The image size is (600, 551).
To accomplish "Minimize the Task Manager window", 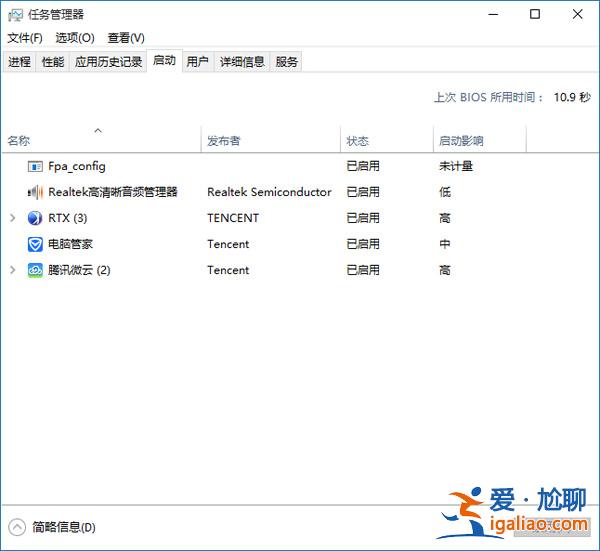I will coord(494,15).
